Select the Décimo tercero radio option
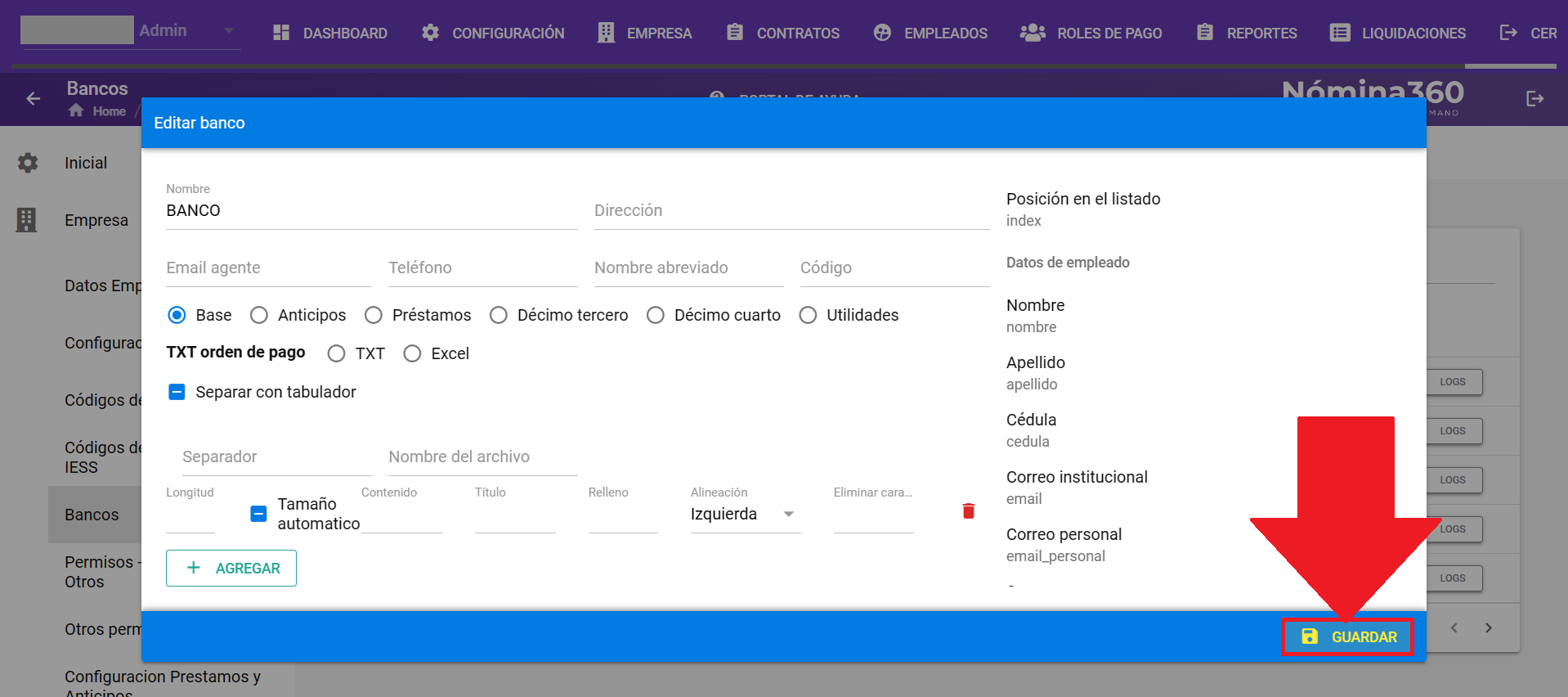1568x697 pixels. [x=499, y=315]
